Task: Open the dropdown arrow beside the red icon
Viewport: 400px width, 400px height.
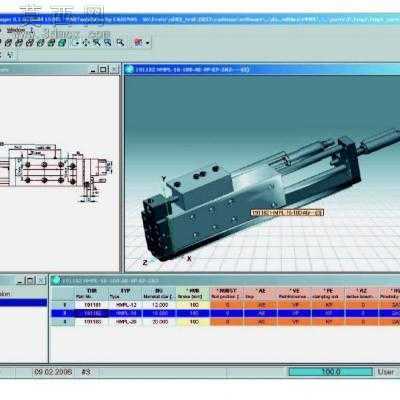Action: click(147, 43)
